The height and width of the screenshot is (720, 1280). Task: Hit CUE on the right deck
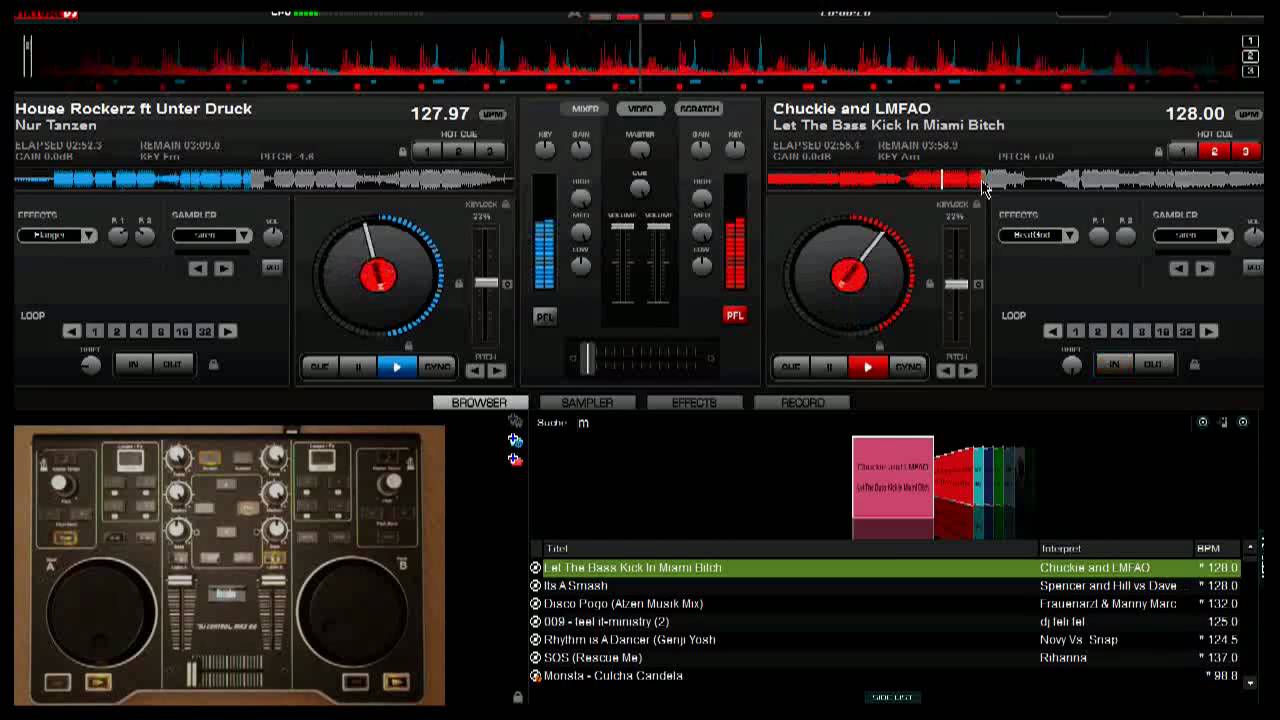click(791, 367)
